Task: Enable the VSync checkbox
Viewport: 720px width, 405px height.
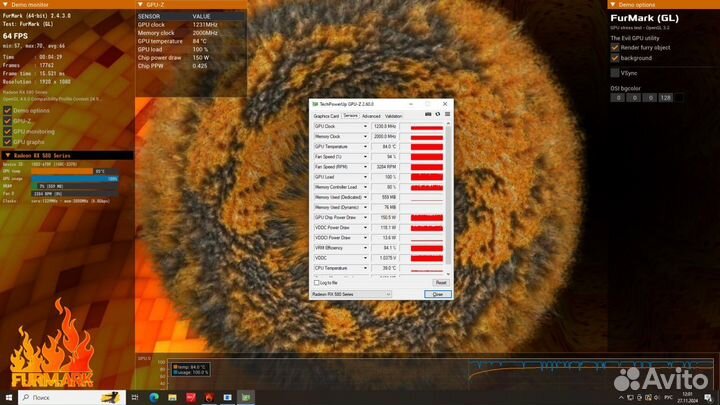Action: point(615,73)
